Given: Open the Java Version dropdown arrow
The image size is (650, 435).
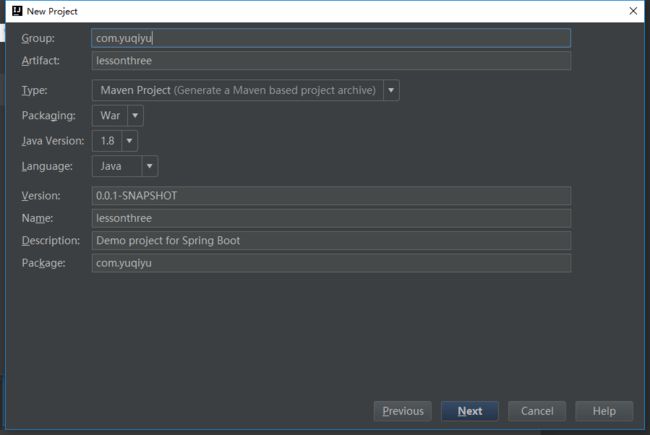Looking at the screenshot, I should click(x=129, y=141).
